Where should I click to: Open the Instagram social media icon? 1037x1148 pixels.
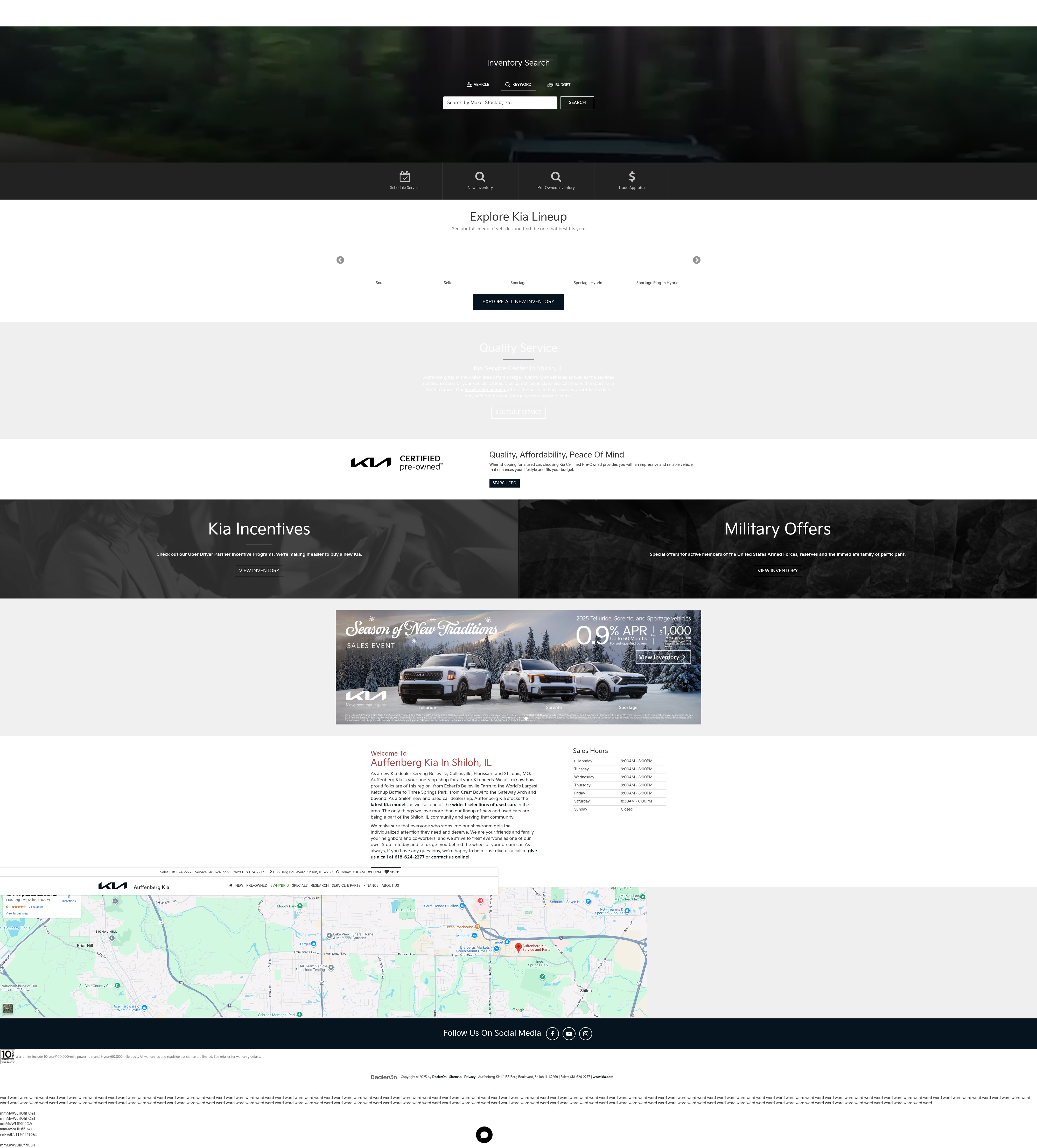585,1033
